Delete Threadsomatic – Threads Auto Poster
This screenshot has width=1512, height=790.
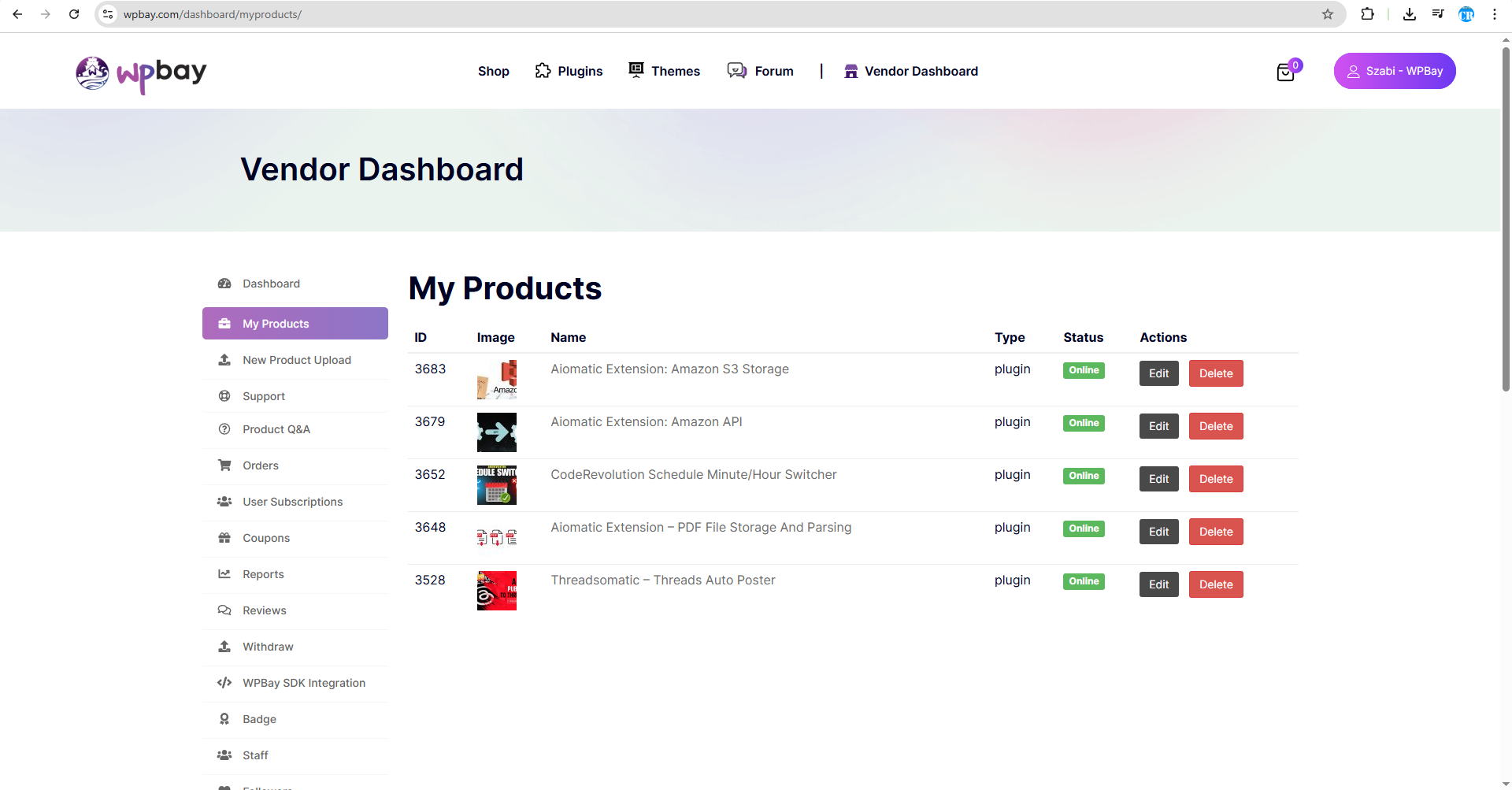(x=1216, y=584)
